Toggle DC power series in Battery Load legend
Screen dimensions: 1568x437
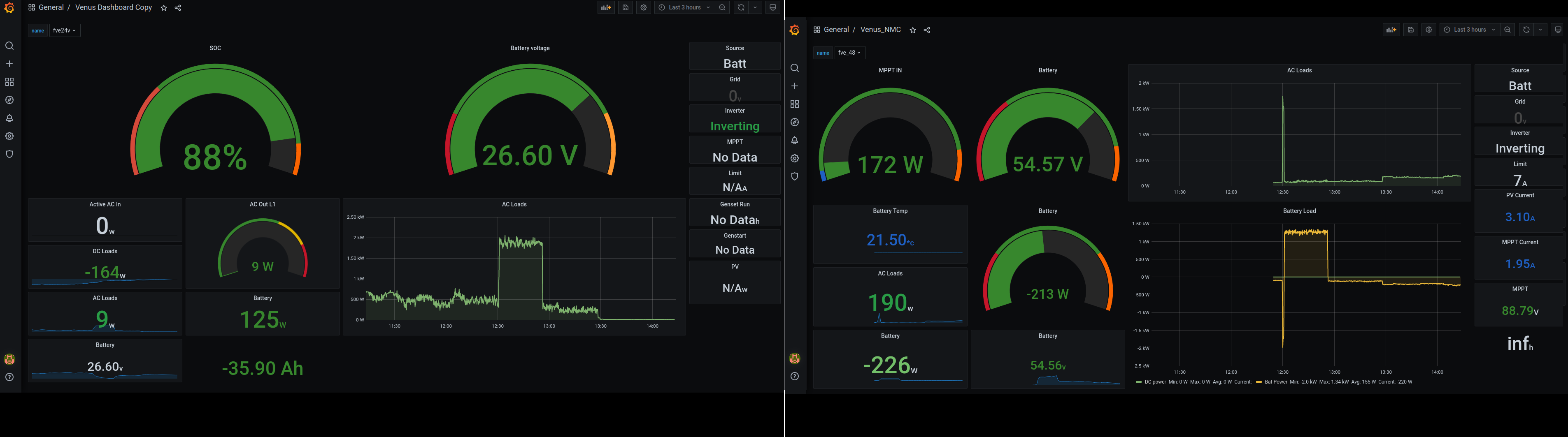1155,382
